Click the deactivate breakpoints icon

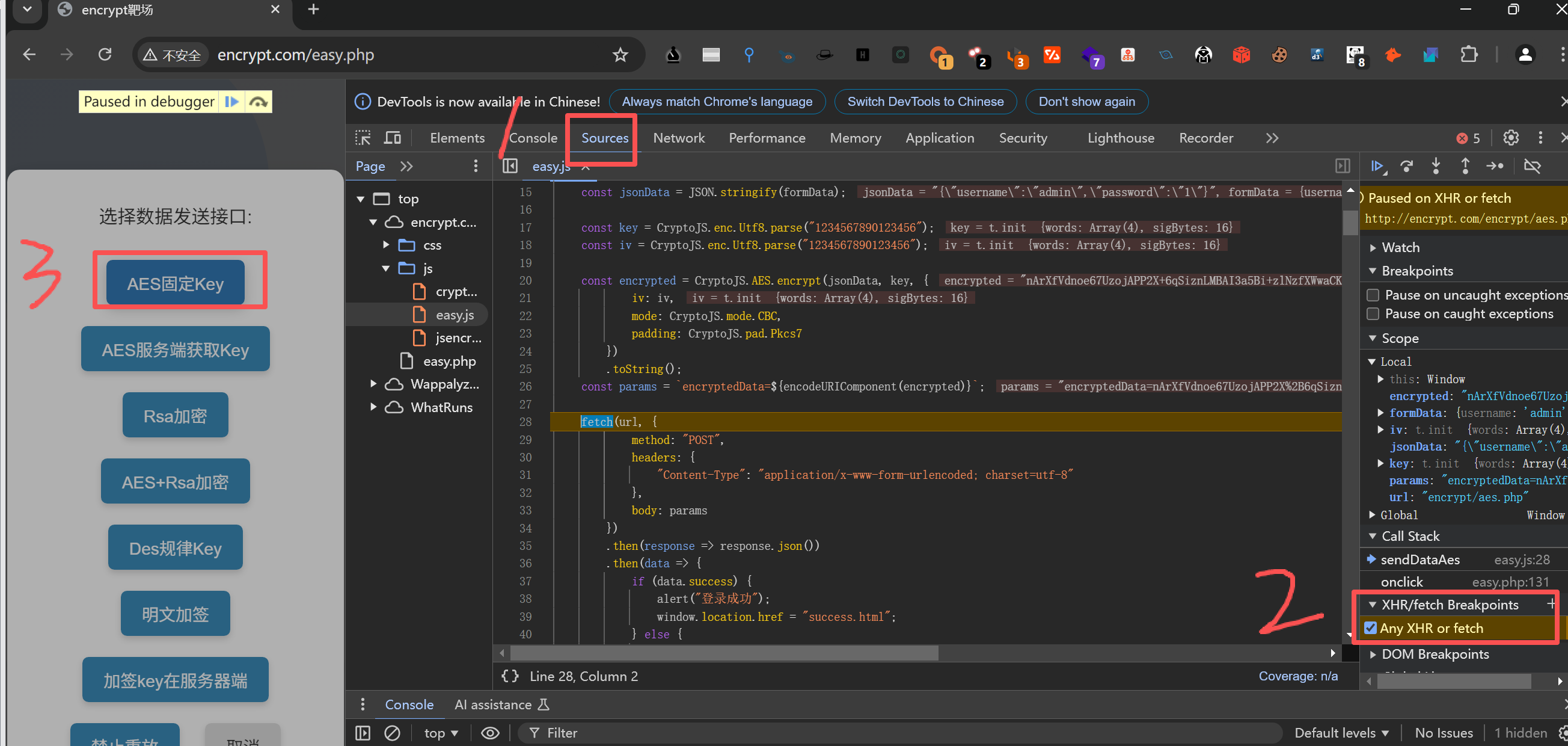[1532, 166]
